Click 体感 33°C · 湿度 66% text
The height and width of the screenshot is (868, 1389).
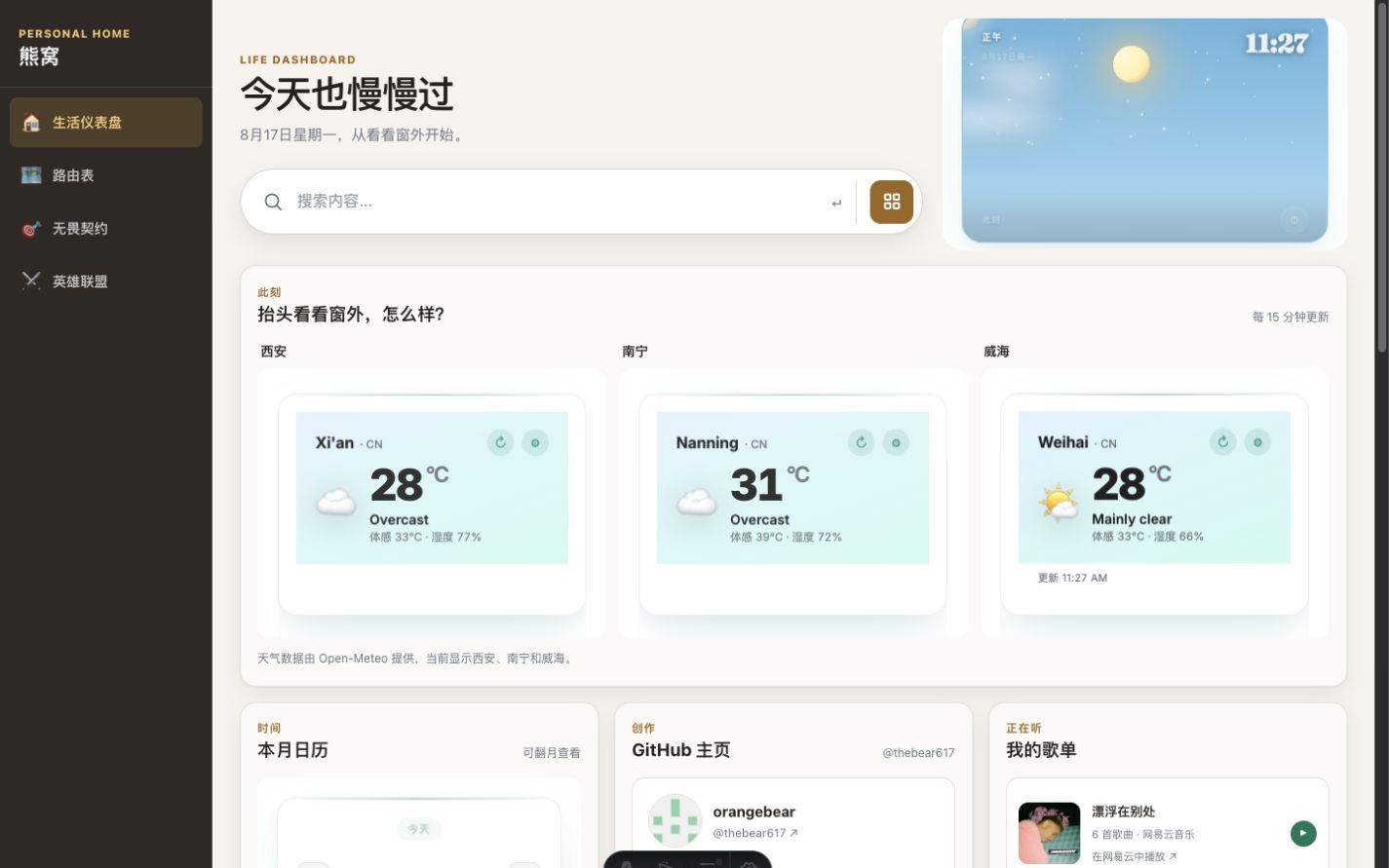[x=1147, y=536]
